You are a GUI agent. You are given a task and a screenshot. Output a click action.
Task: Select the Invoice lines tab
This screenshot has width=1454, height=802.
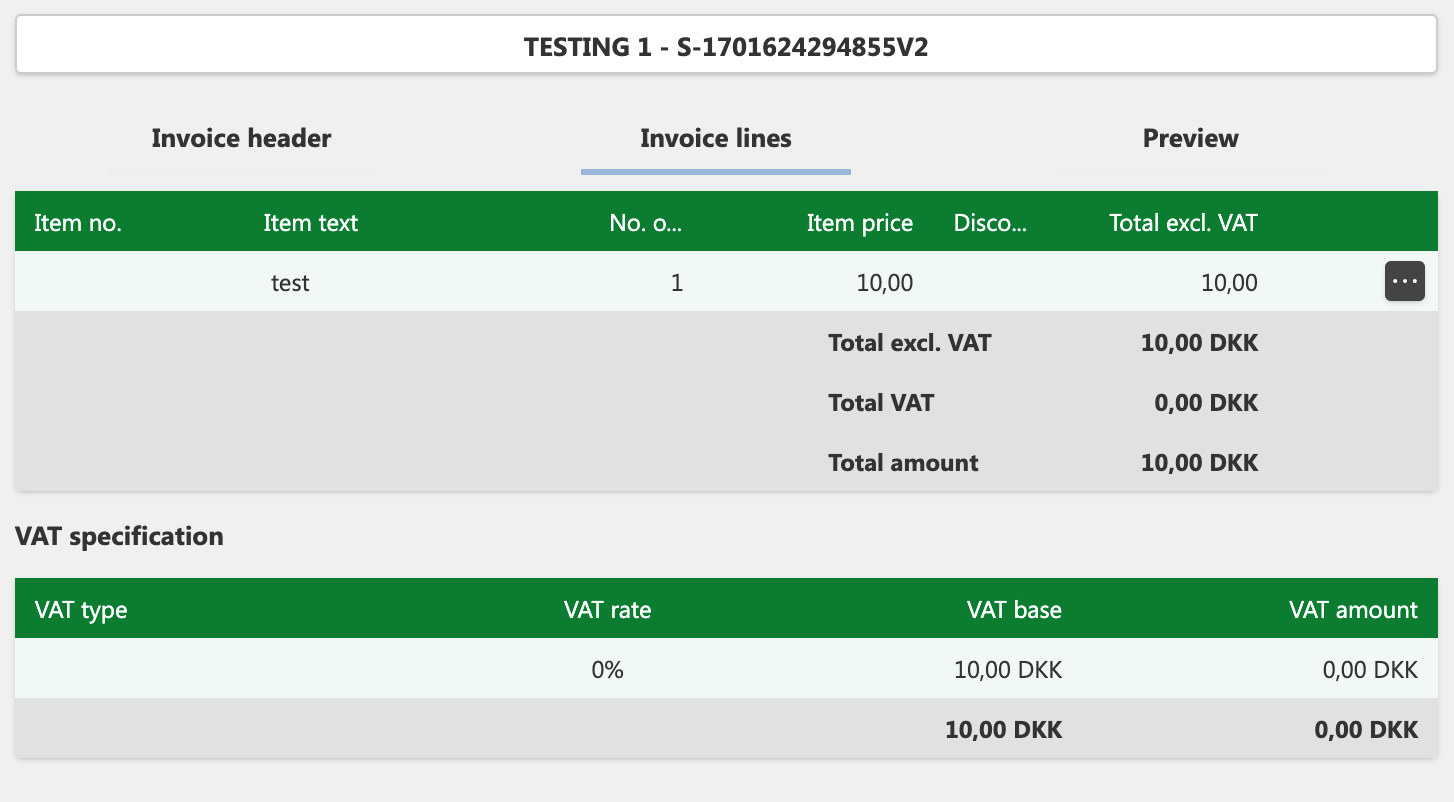tap(716, 139)
